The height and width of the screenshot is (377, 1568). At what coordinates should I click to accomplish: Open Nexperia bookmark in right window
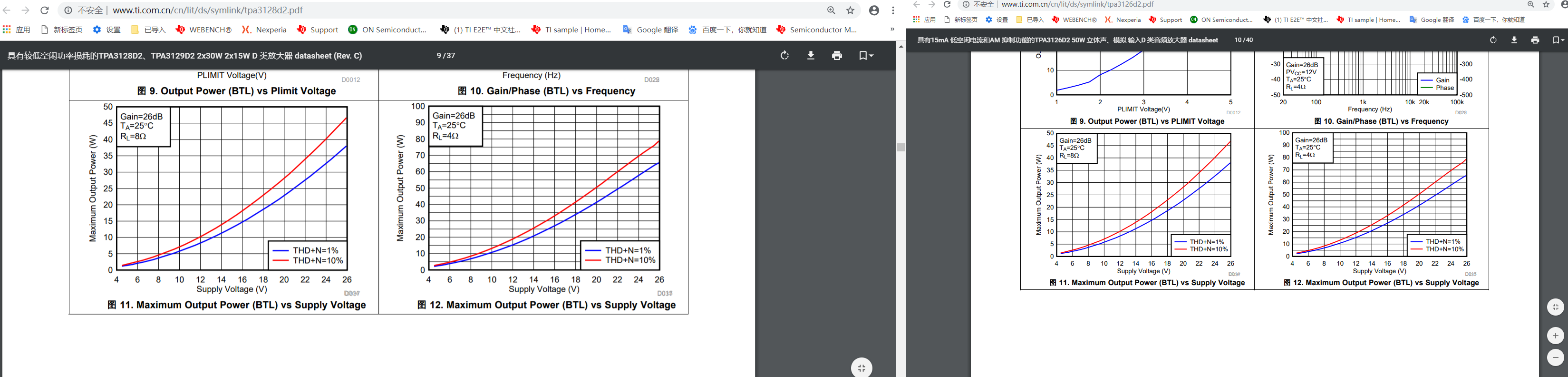pyautogui.click(x=1123, y=20)
